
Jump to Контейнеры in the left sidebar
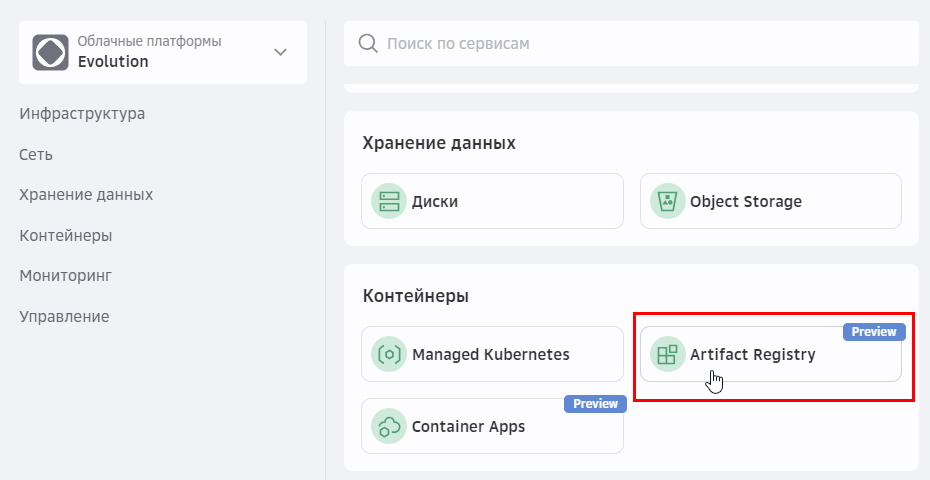[65, 235]
